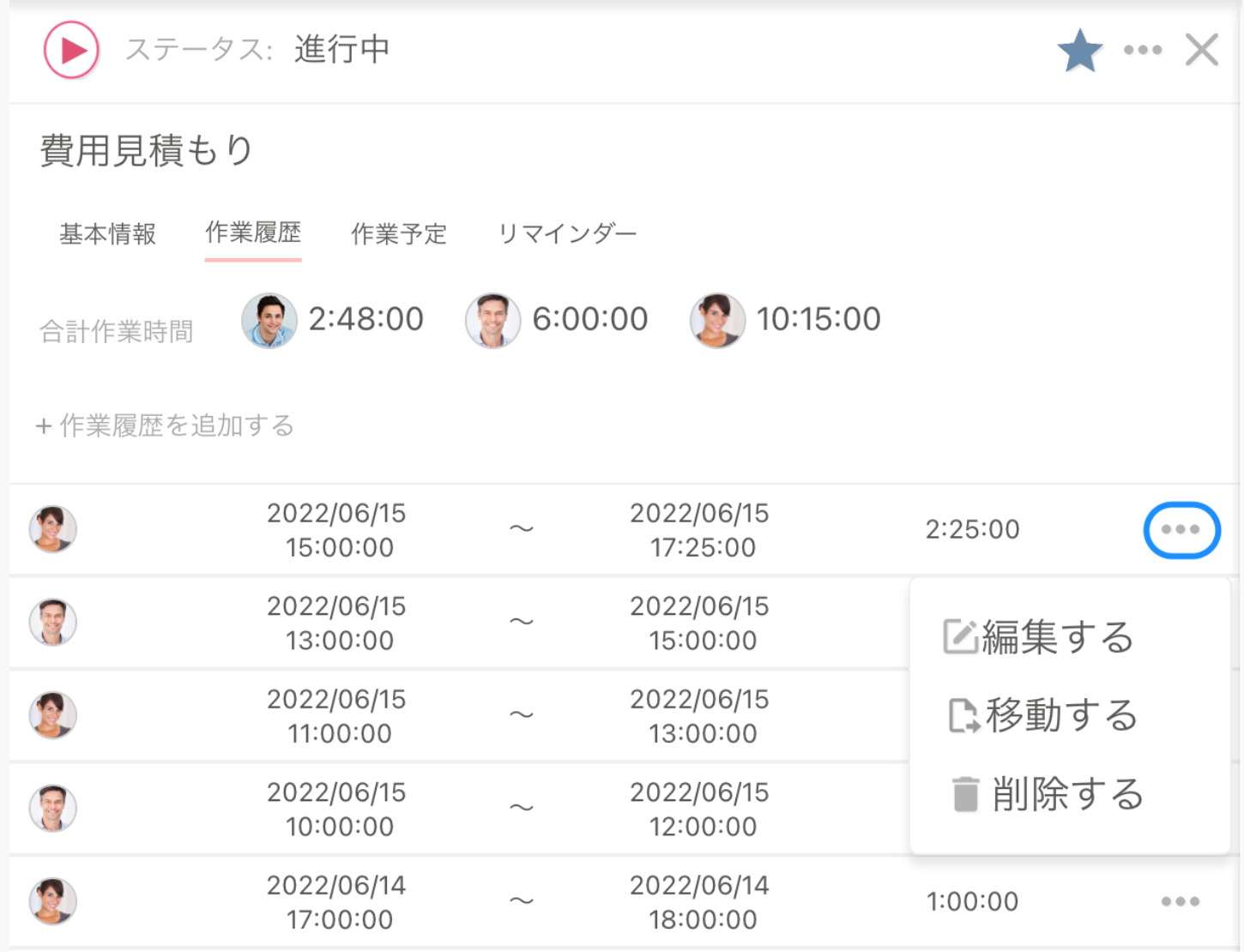The height and width of the screenshot is (952, 1244).
Task: Click the avatar with 6:00:00 work time
Action: point(492,320)
